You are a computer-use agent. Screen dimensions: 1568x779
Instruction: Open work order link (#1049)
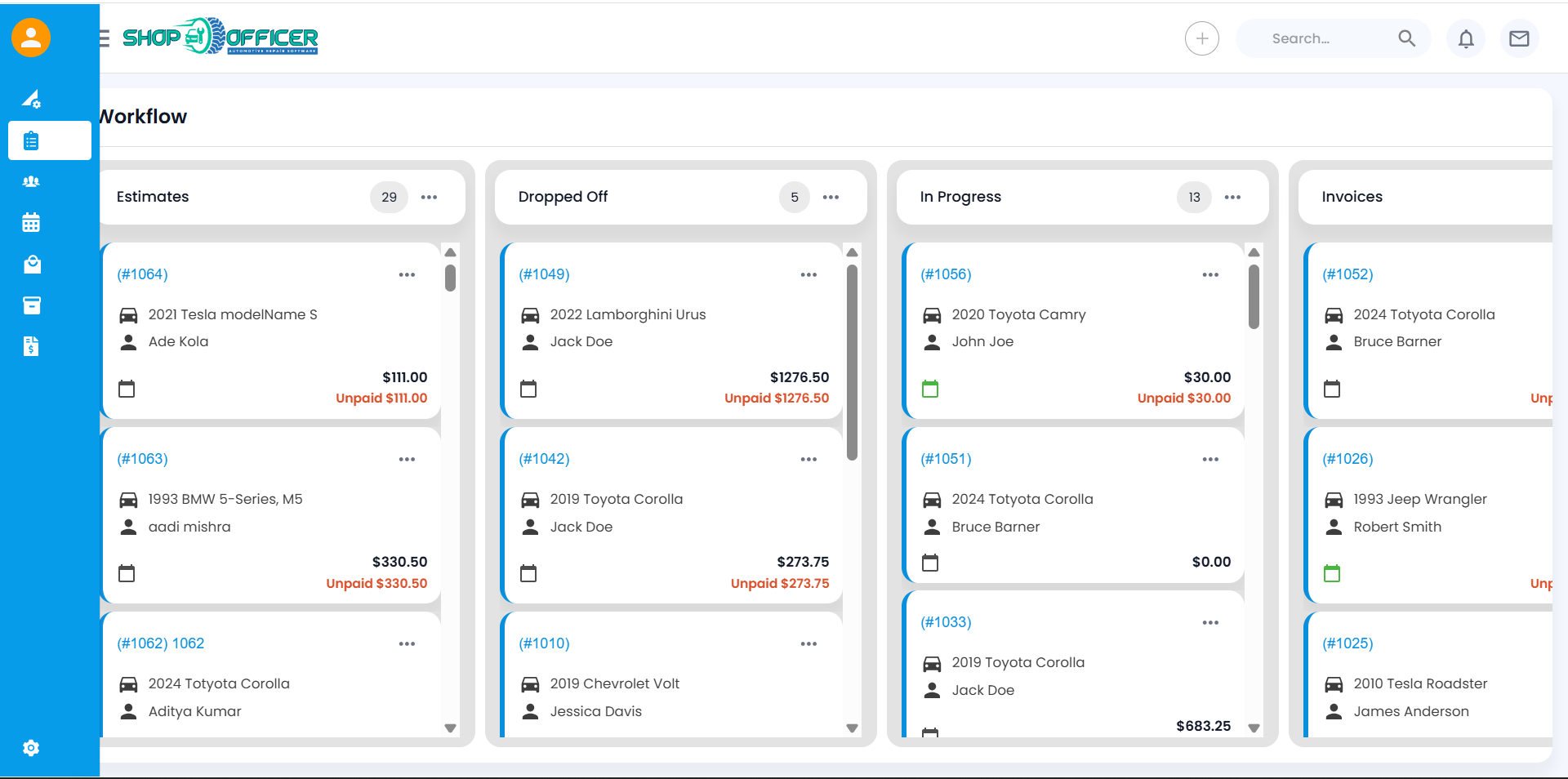click(x=544, y=274)
